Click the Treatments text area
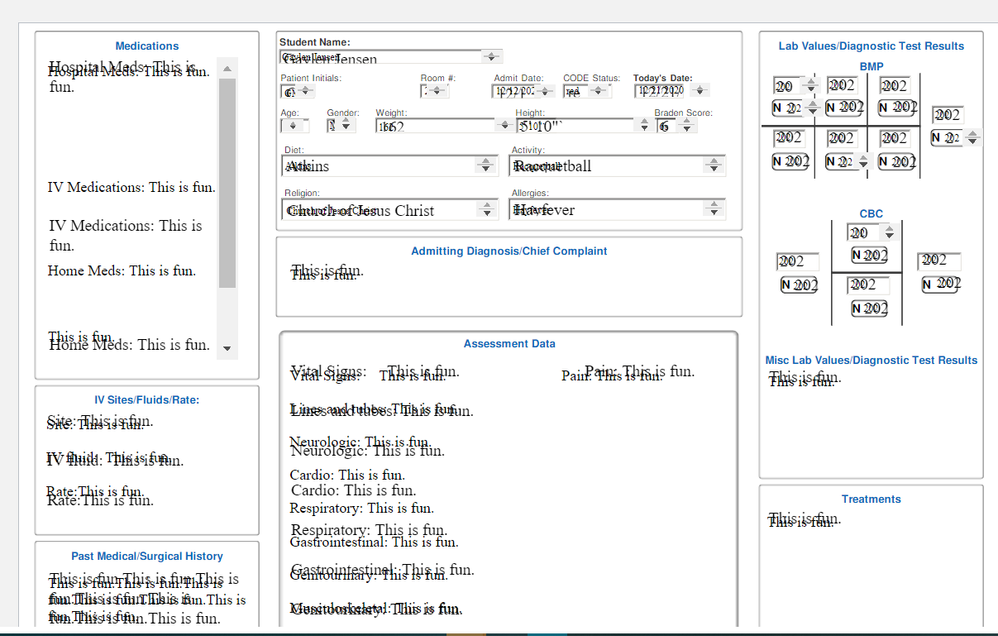Viewport: 998px width, 636px height. (x=870, y=560)
